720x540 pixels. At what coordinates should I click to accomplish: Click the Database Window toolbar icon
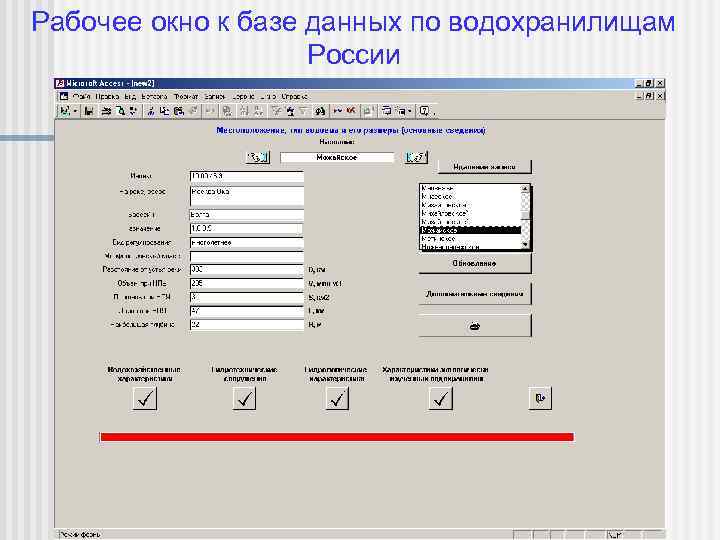point(387,111)
